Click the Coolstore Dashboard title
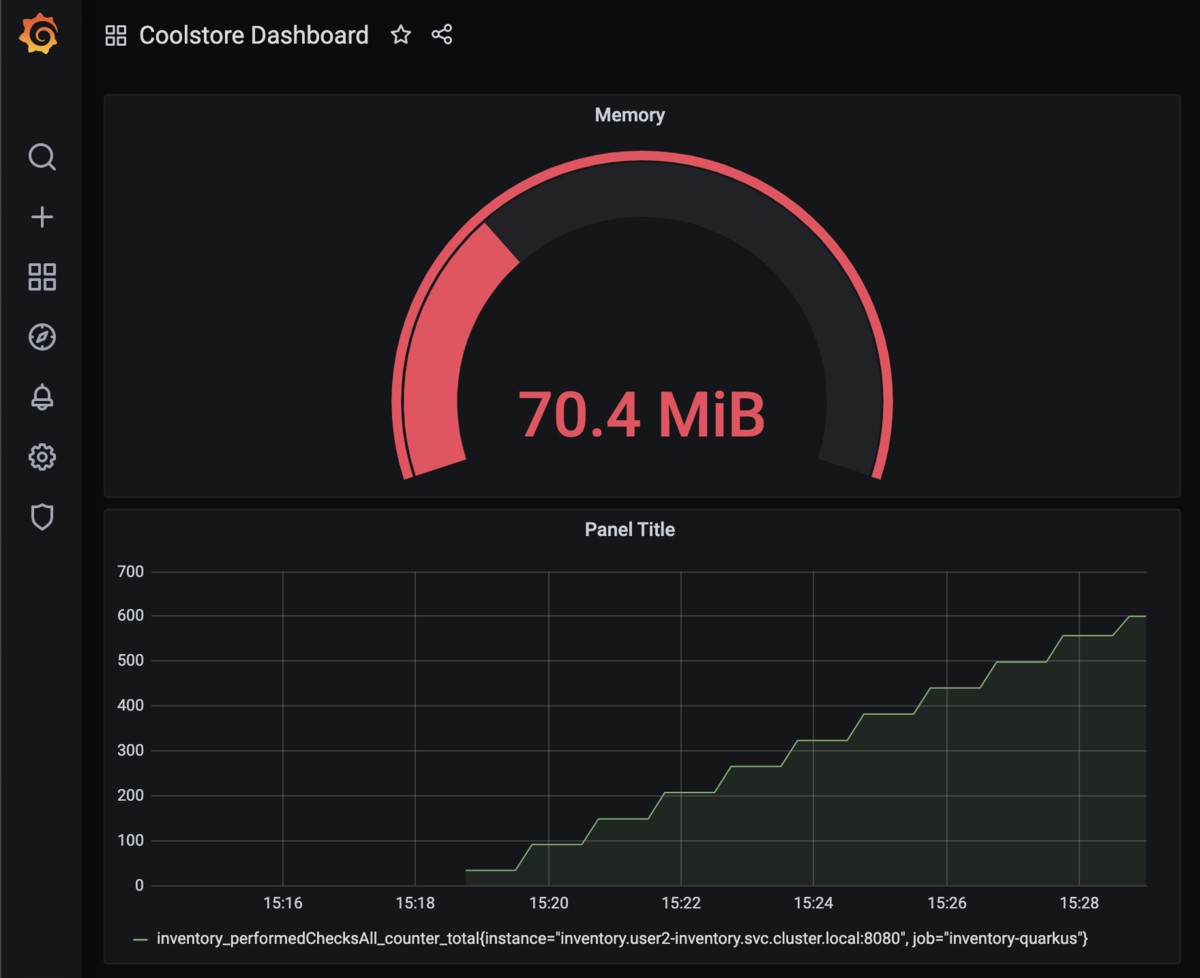The width and height of the screenshot is (1200, 978). click(254, 35)
